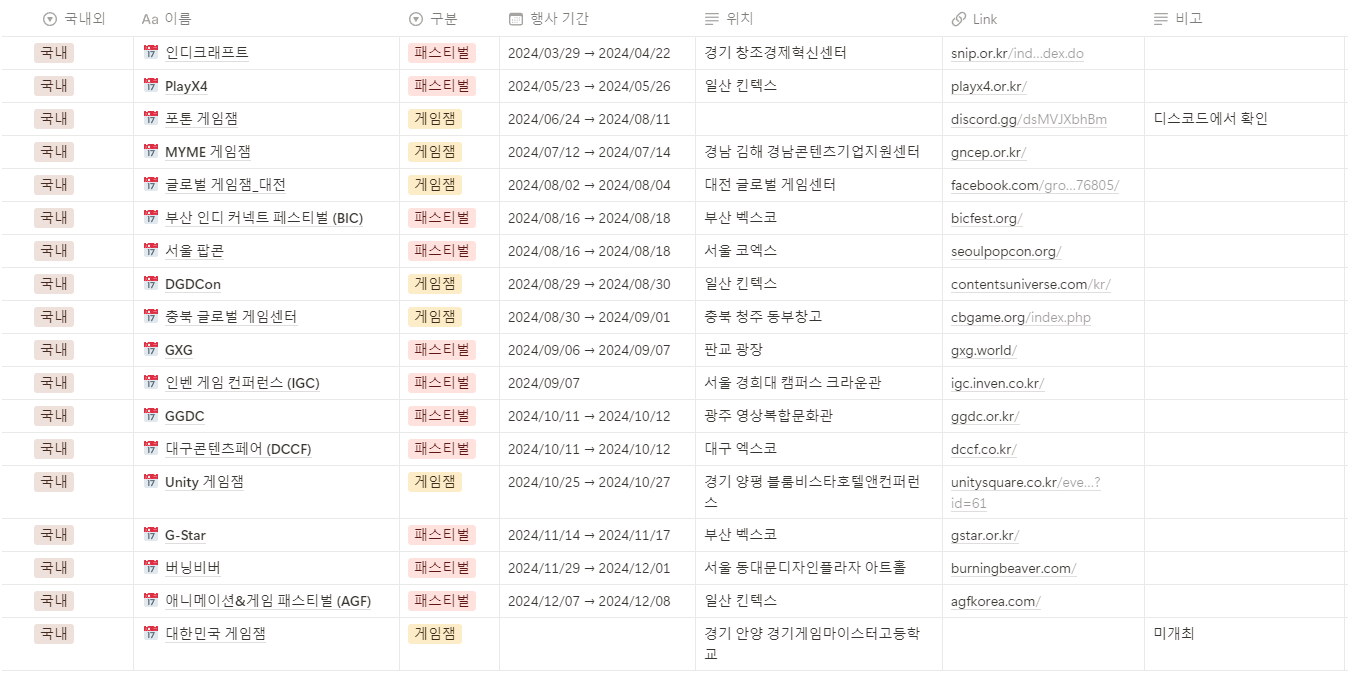This screenshot has height=673, width=1348.
Task: Click 패스티벌 tag in G-Star row
Action: pos(442,535)
